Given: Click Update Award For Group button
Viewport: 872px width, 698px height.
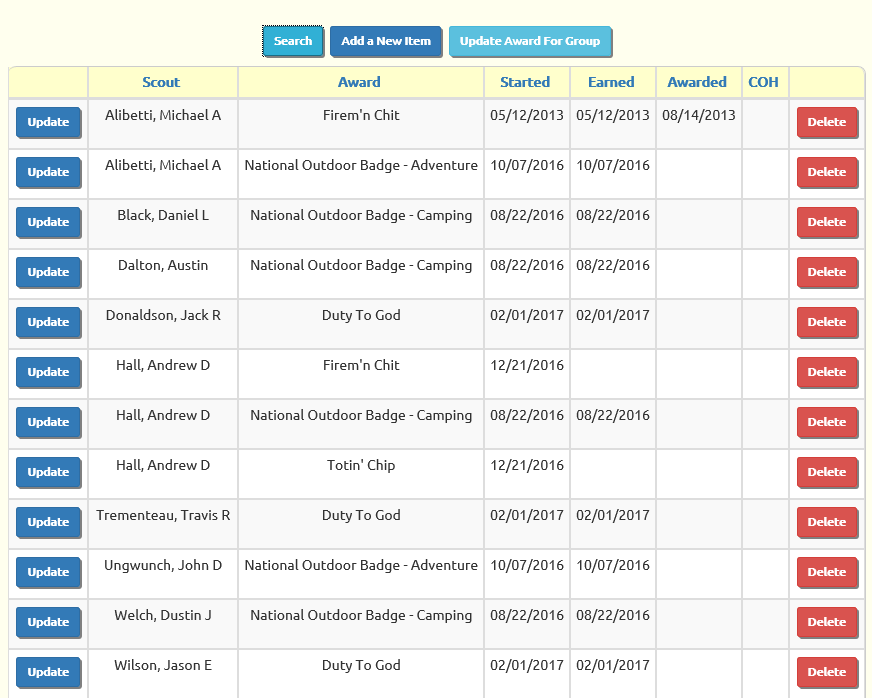Looking at the screenshot, I should point(530,41).
